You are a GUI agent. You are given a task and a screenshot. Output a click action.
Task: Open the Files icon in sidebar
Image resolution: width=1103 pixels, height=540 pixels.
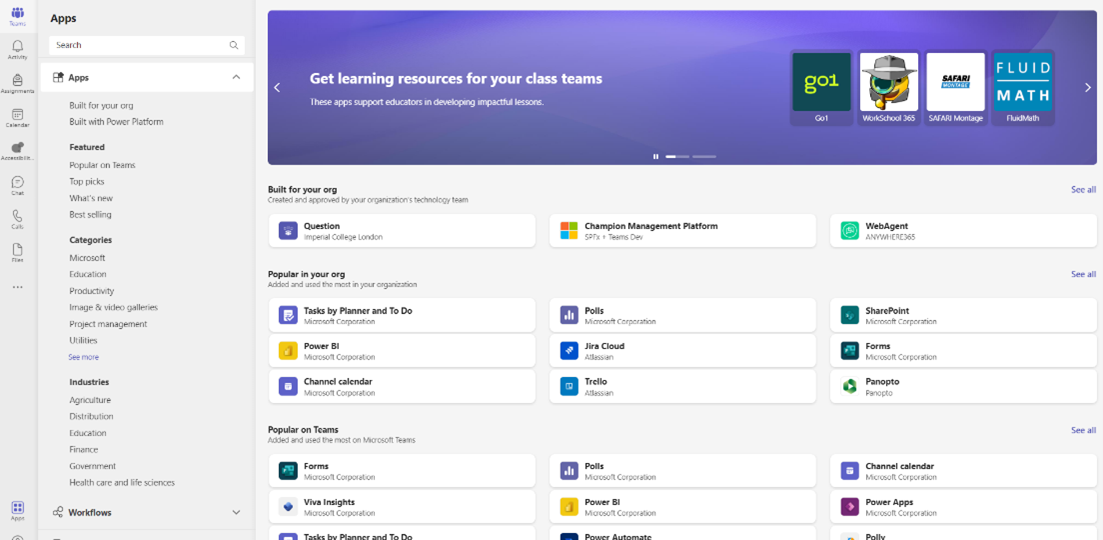coord(17,252)
